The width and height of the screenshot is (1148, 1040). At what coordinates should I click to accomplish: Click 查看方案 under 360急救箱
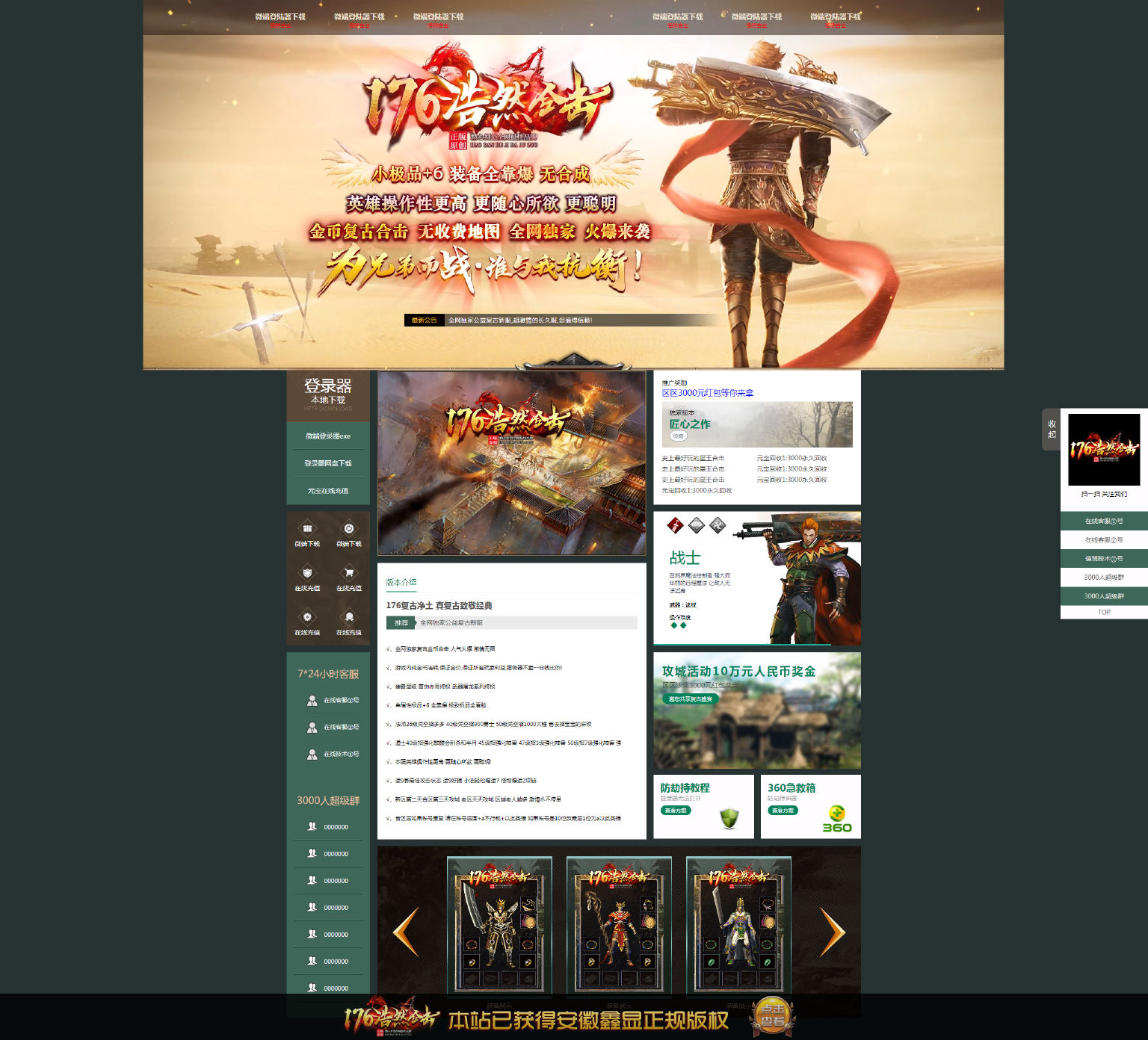(783, 811)
